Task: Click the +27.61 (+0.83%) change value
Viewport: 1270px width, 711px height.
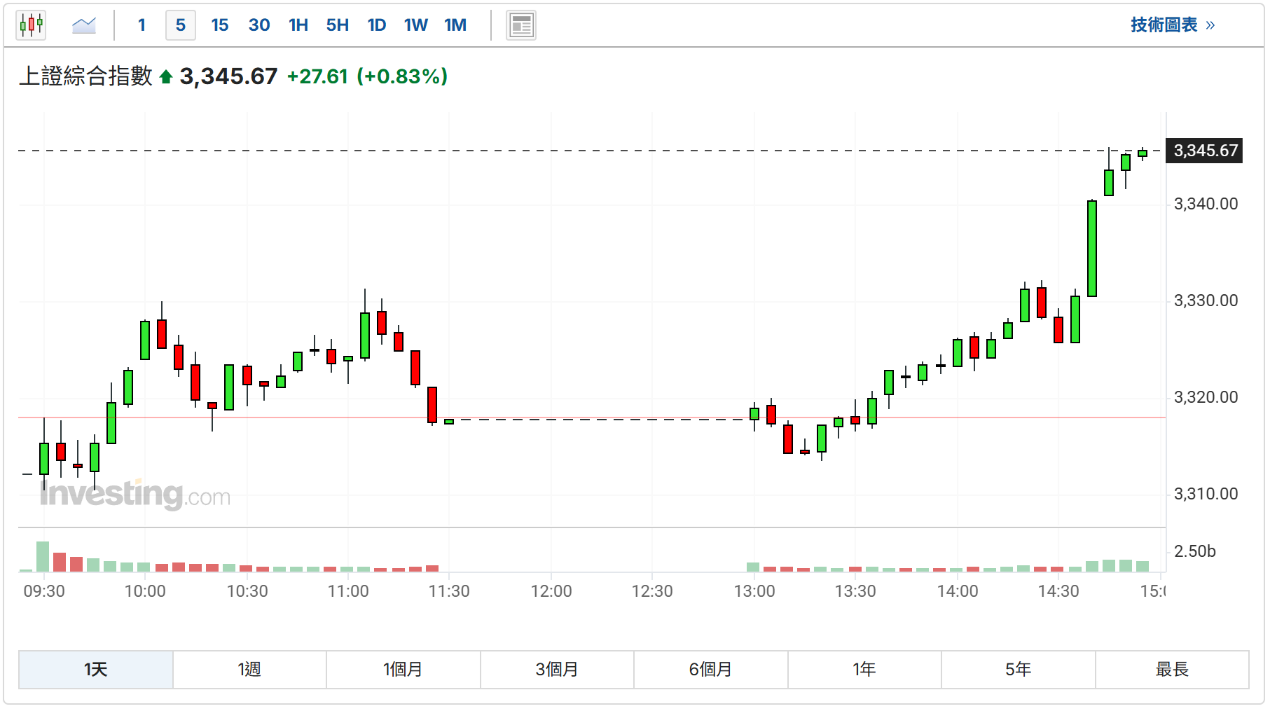Action: (367, 76)
